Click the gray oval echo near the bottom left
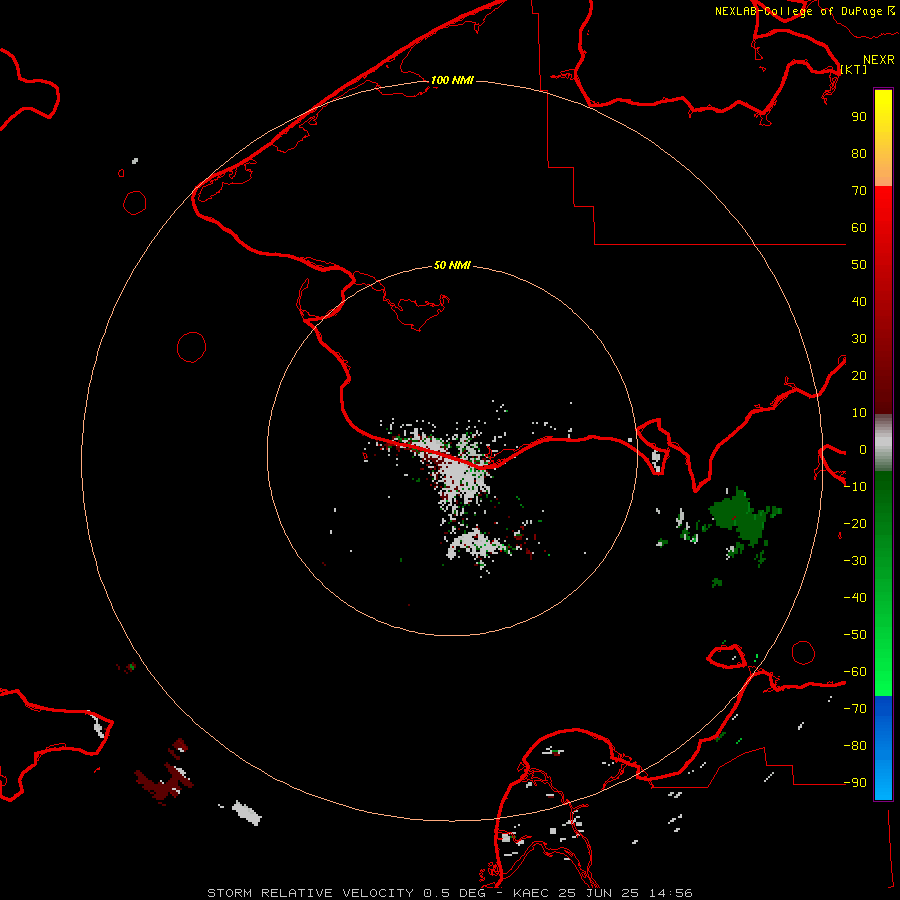The height and width of the screenshot is (900, 900). coord(247,813)
